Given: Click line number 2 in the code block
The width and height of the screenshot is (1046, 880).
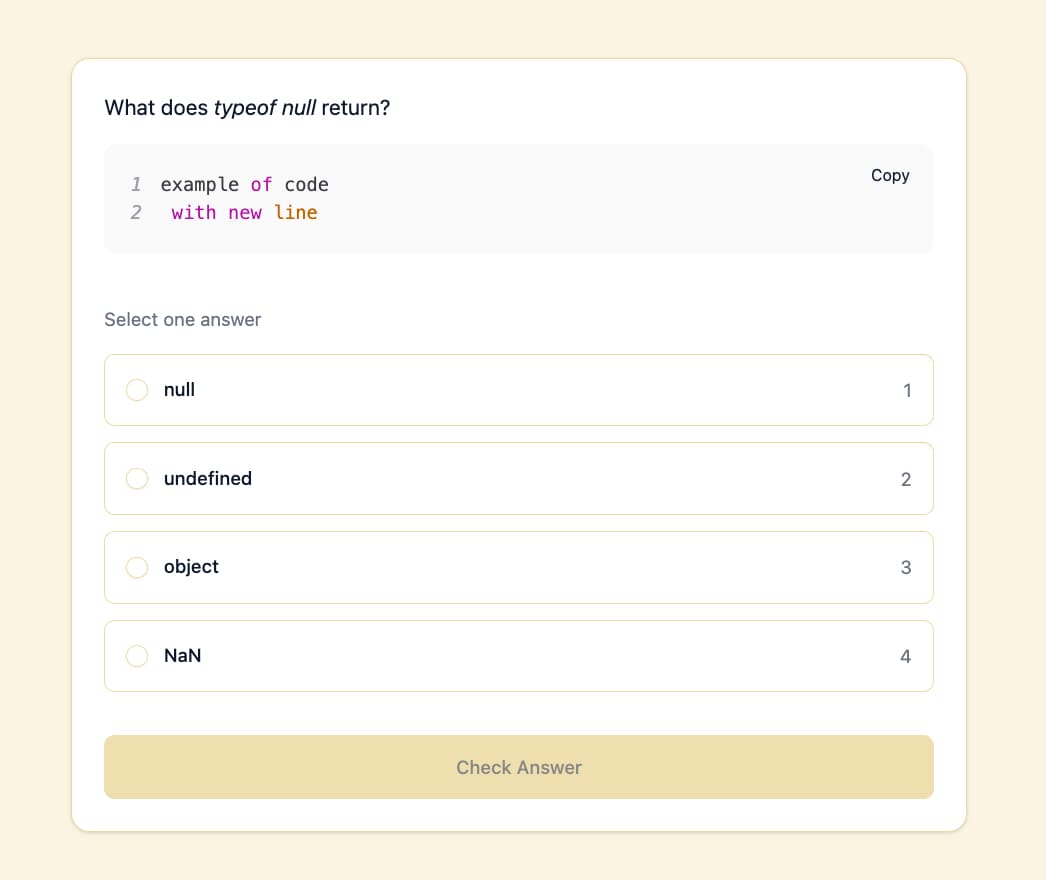Looking at the screenshot, I should pos(136,212).
